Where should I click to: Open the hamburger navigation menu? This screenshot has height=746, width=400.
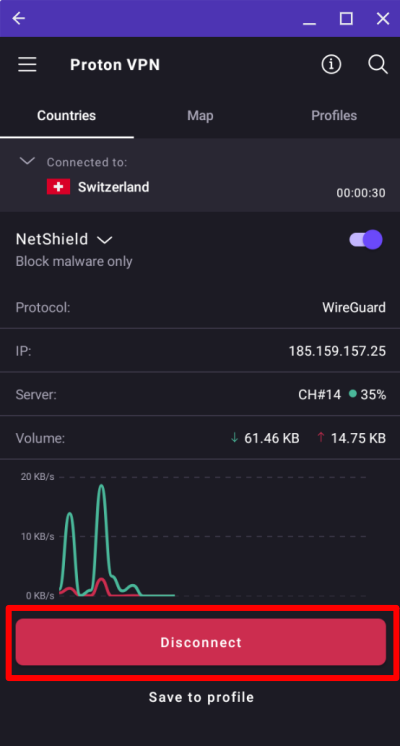pyautogui.click(x=27, y=64)
